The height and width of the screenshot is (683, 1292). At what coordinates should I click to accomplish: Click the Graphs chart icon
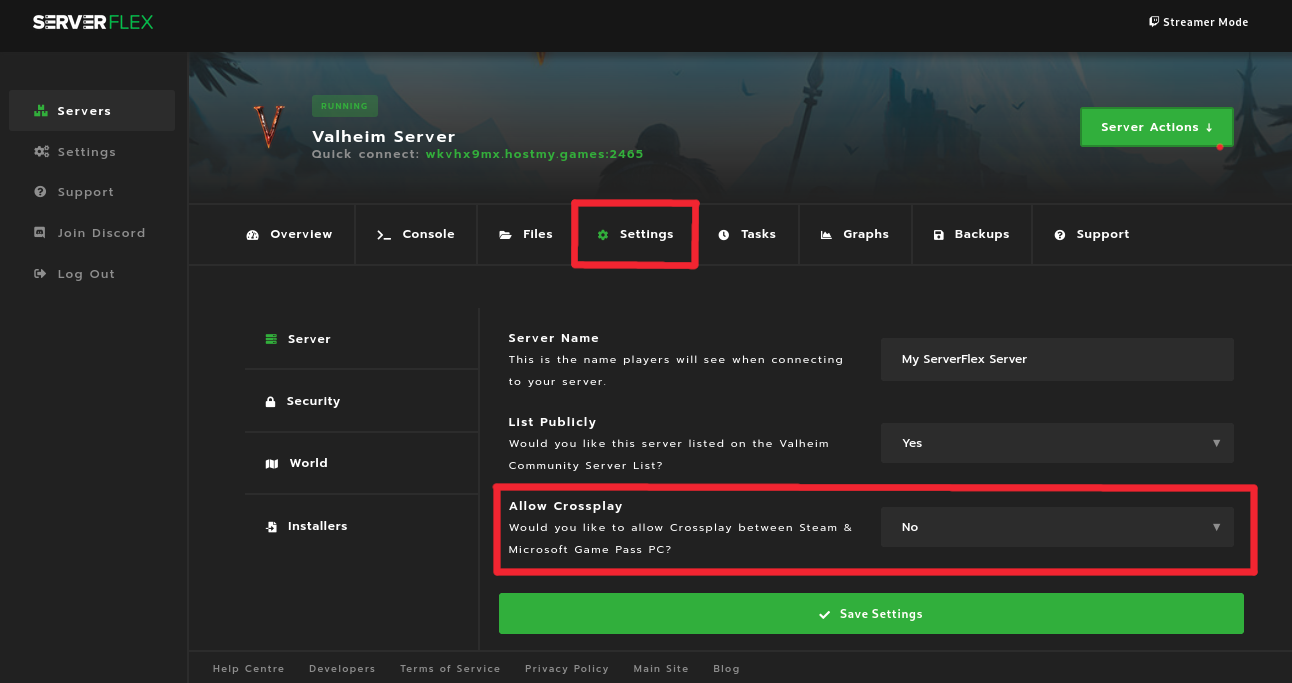(x=826, y=235)
